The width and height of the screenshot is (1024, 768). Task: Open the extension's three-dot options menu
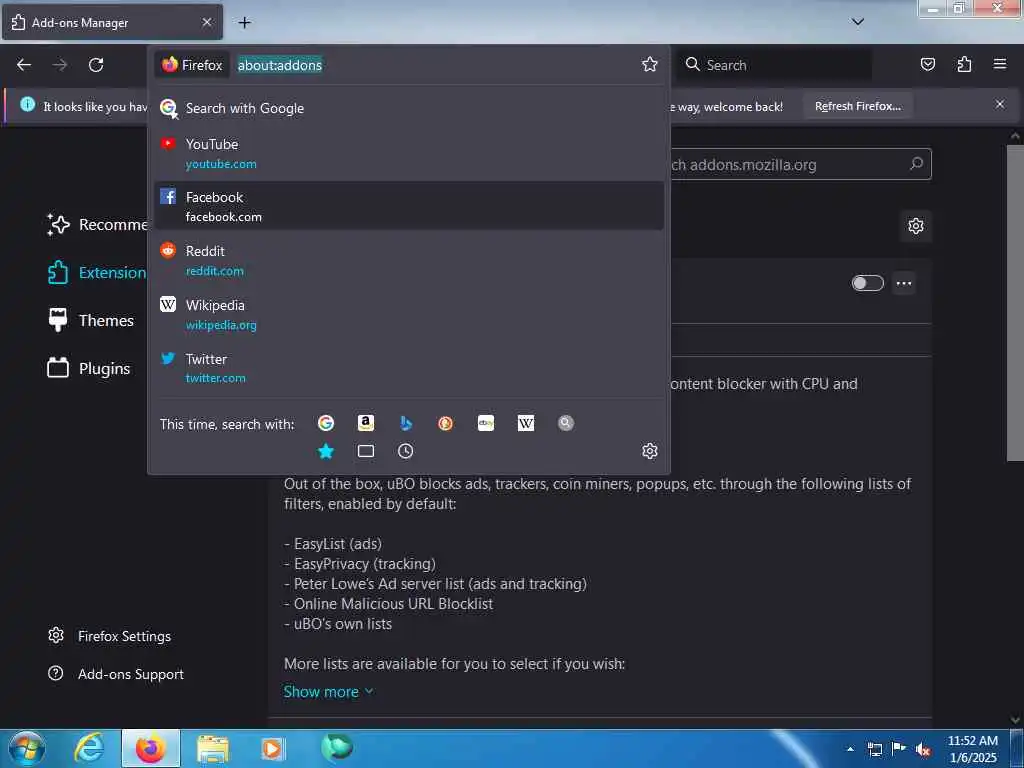[x=904, y=283]
